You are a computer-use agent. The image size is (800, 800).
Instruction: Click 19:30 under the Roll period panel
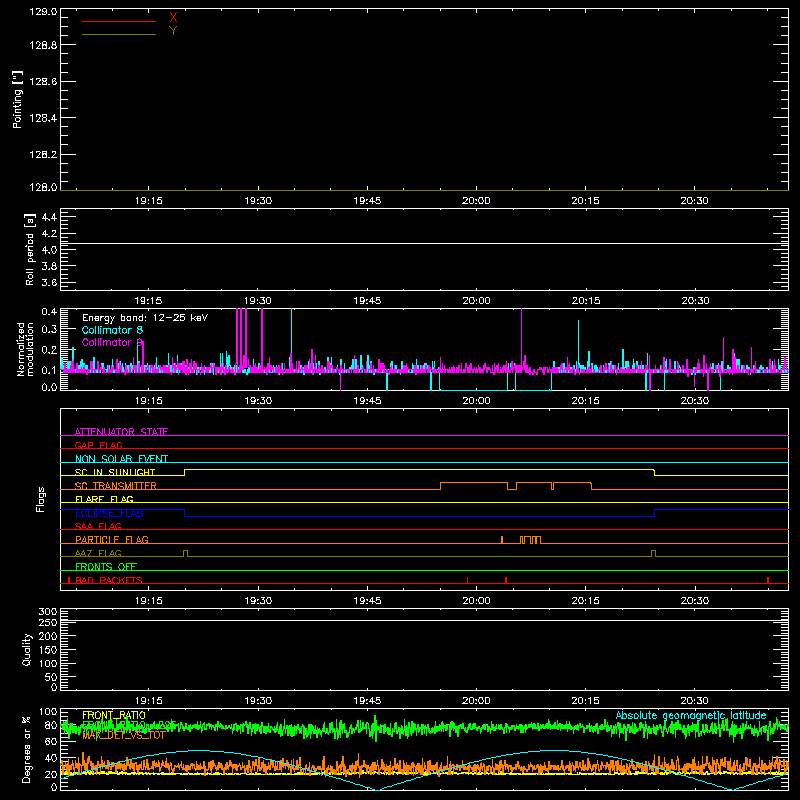258,301
